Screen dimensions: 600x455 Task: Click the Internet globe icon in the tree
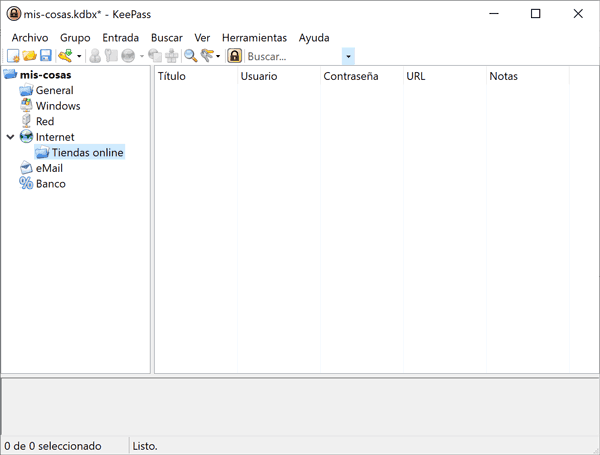pyautogui.click(x=26, y=137)
